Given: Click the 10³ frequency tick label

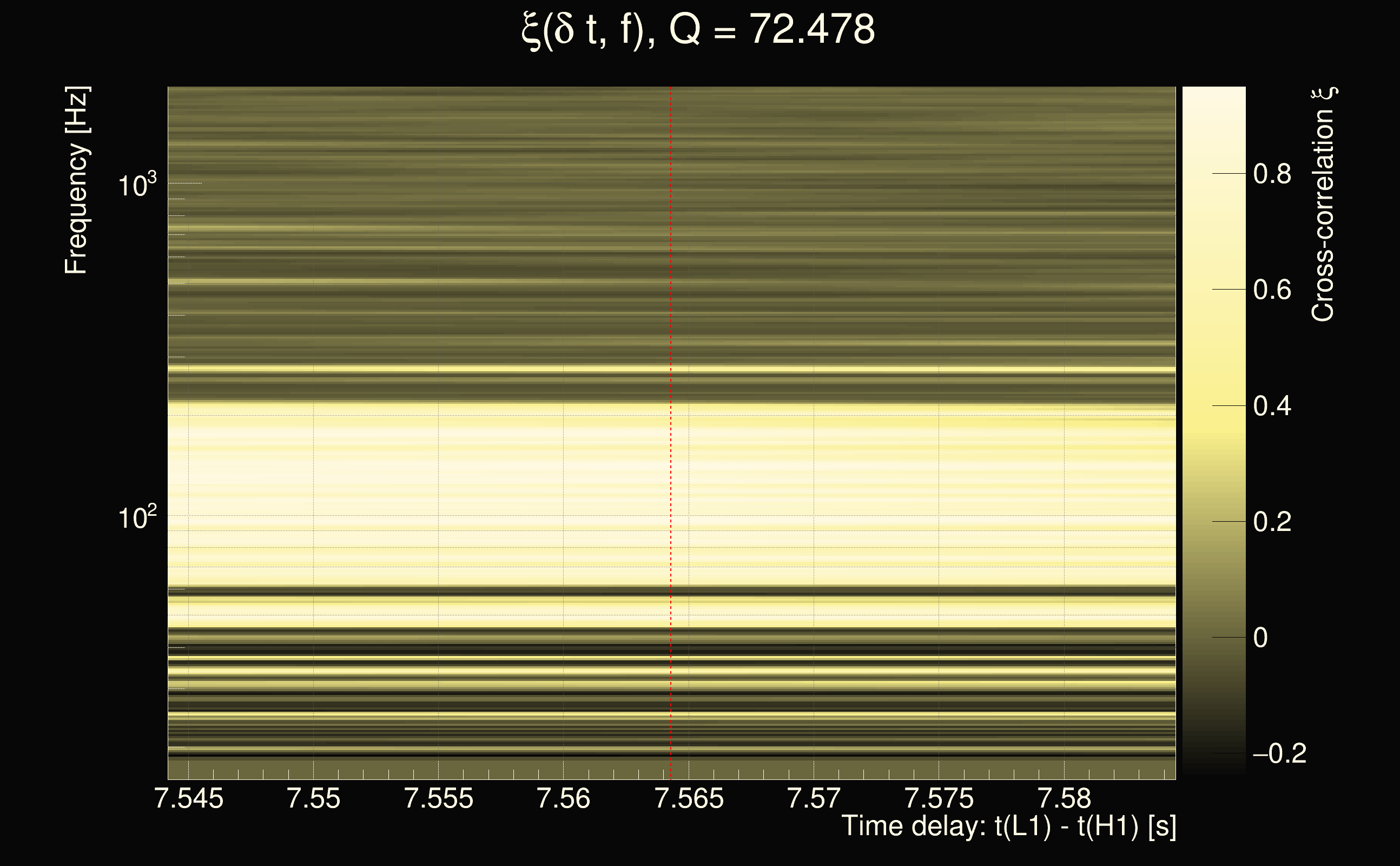Looking at the screenshot, I should [x=137, y=185].
